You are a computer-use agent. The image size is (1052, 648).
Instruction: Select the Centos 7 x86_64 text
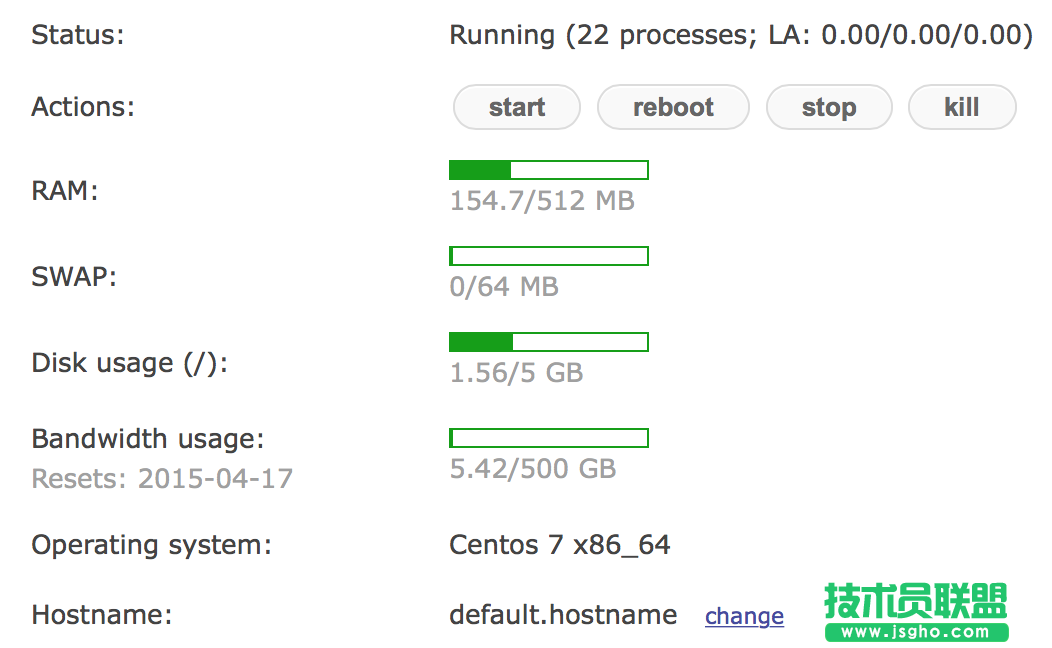pos(559,545)
